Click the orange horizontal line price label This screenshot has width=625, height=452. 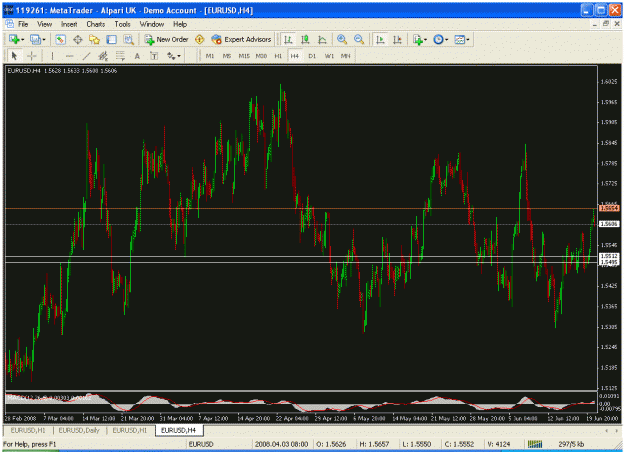point(609,208)
